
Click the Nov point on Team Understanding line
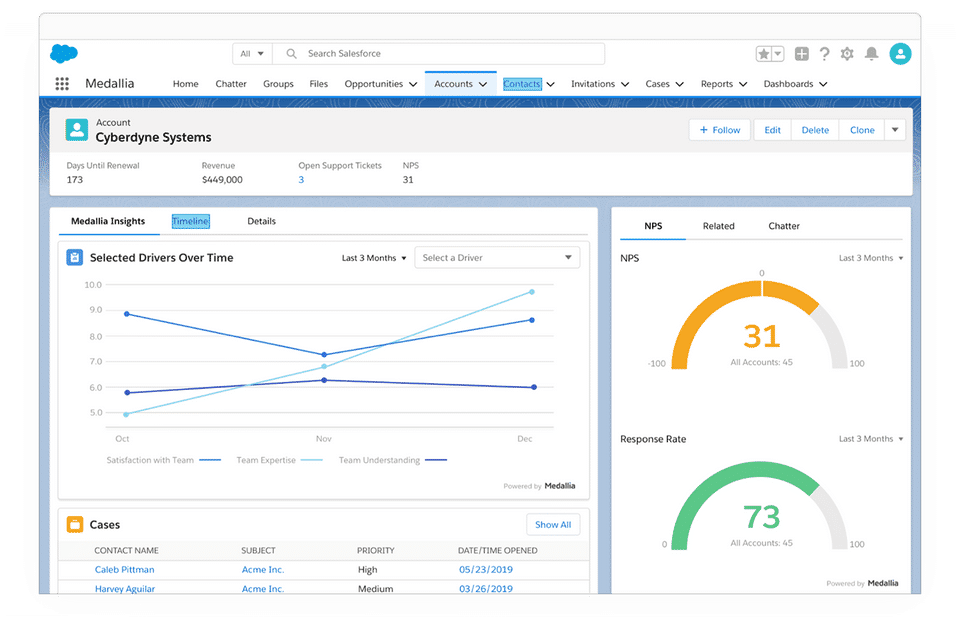[x=324, y=380]
